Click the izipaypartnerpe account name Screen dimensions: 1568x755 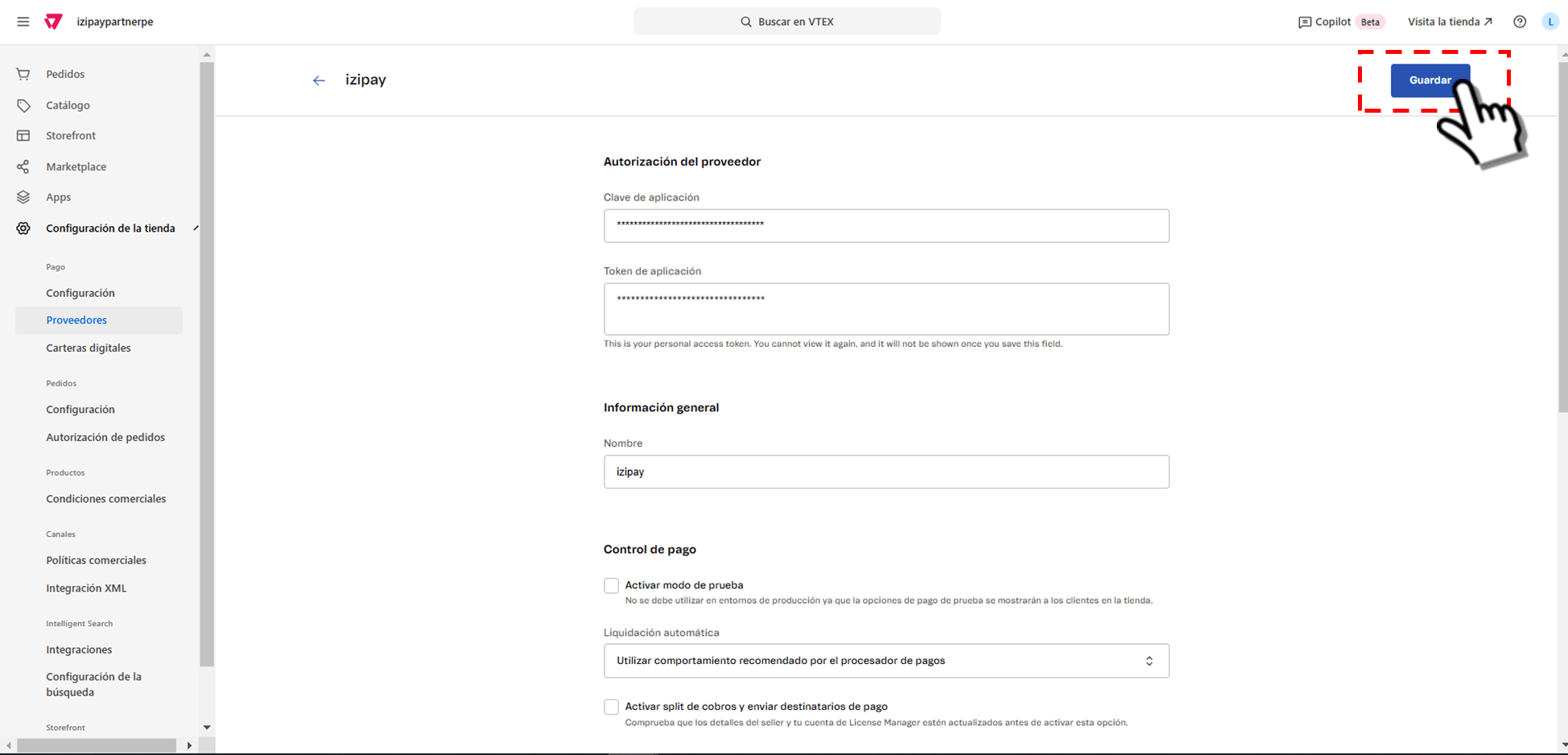pyautogui.click(x=115, y=22)
